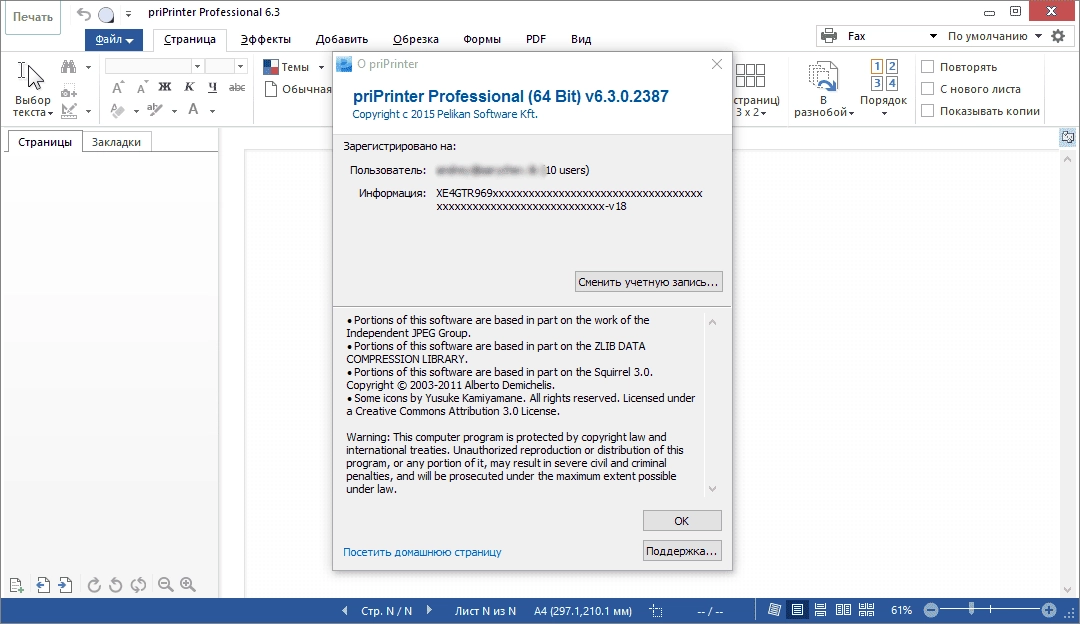Select the text selection tool (Выбор текста)
Viewport: 1080px width, 624px height.
coord(32,88)
